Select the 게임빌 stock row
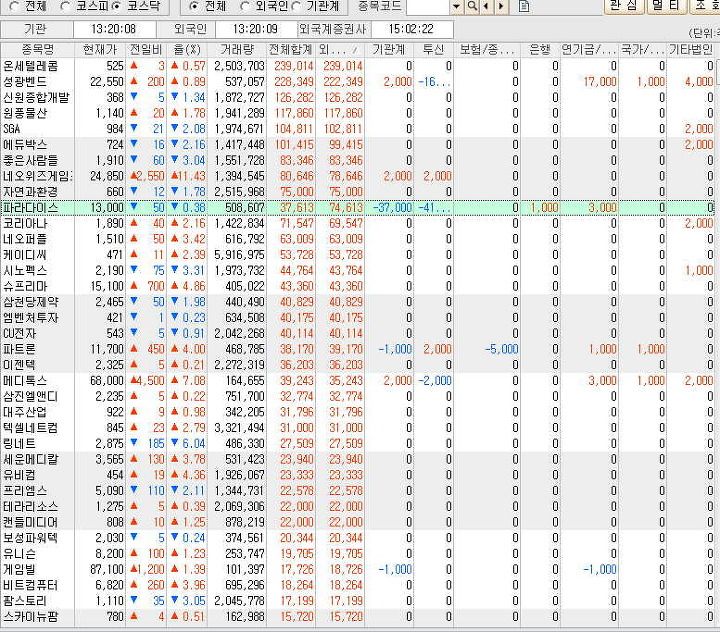Viewport: 720px width, 632px height. (358, 569)
